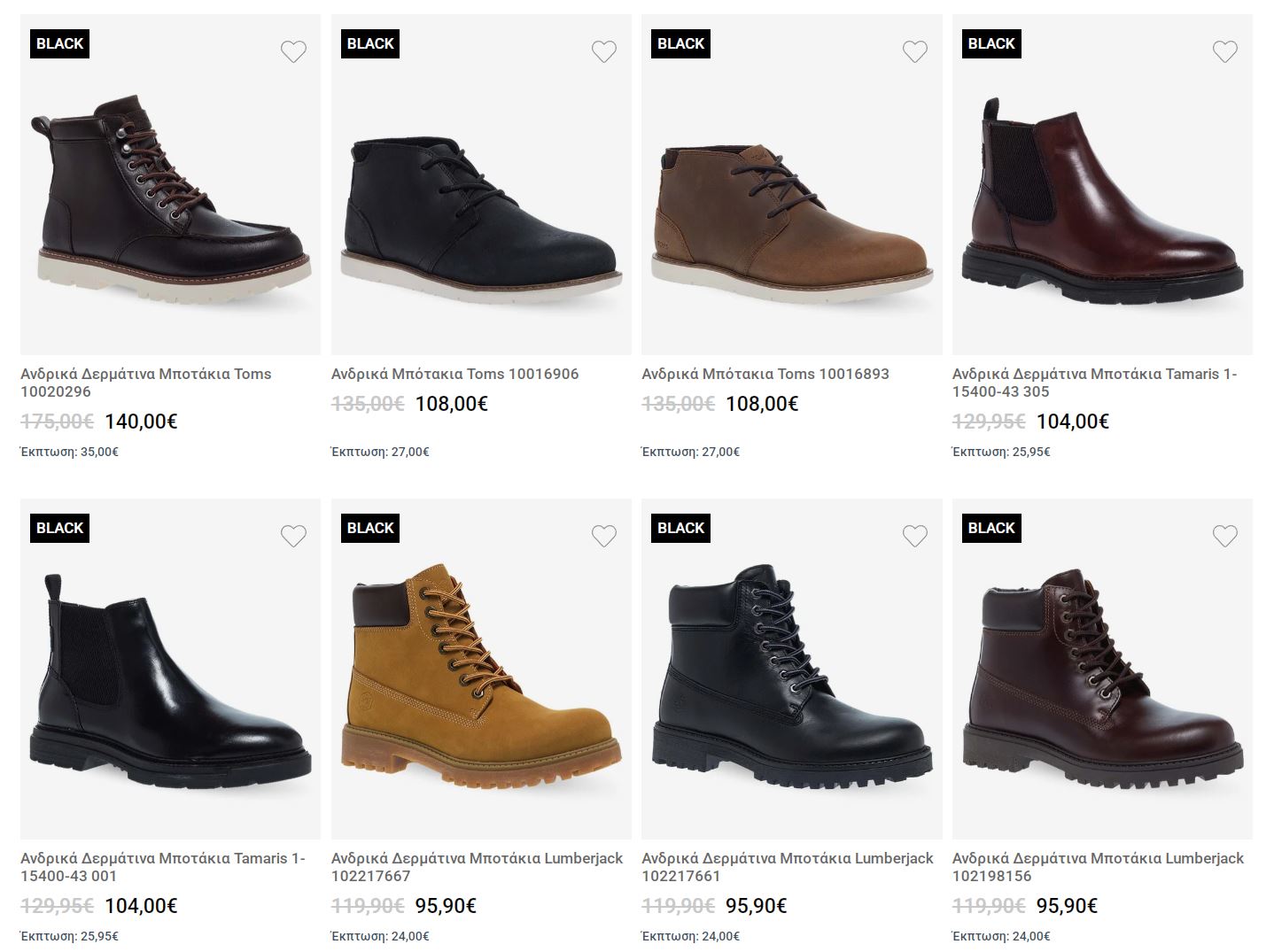Add Toms 10016906 boots to wishlist
Screen dimensions: 1274x952
pyautogui.click(x=603, y=52)
